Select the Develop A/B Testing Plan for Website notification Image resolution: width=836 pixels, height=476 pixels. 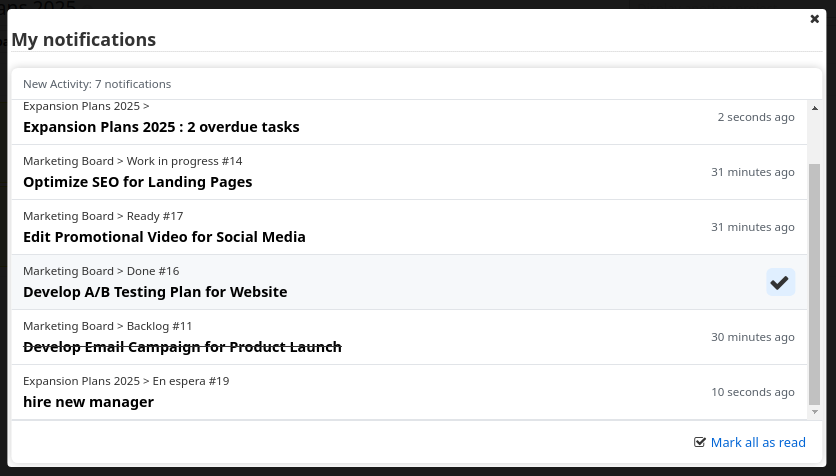(155, 292)
